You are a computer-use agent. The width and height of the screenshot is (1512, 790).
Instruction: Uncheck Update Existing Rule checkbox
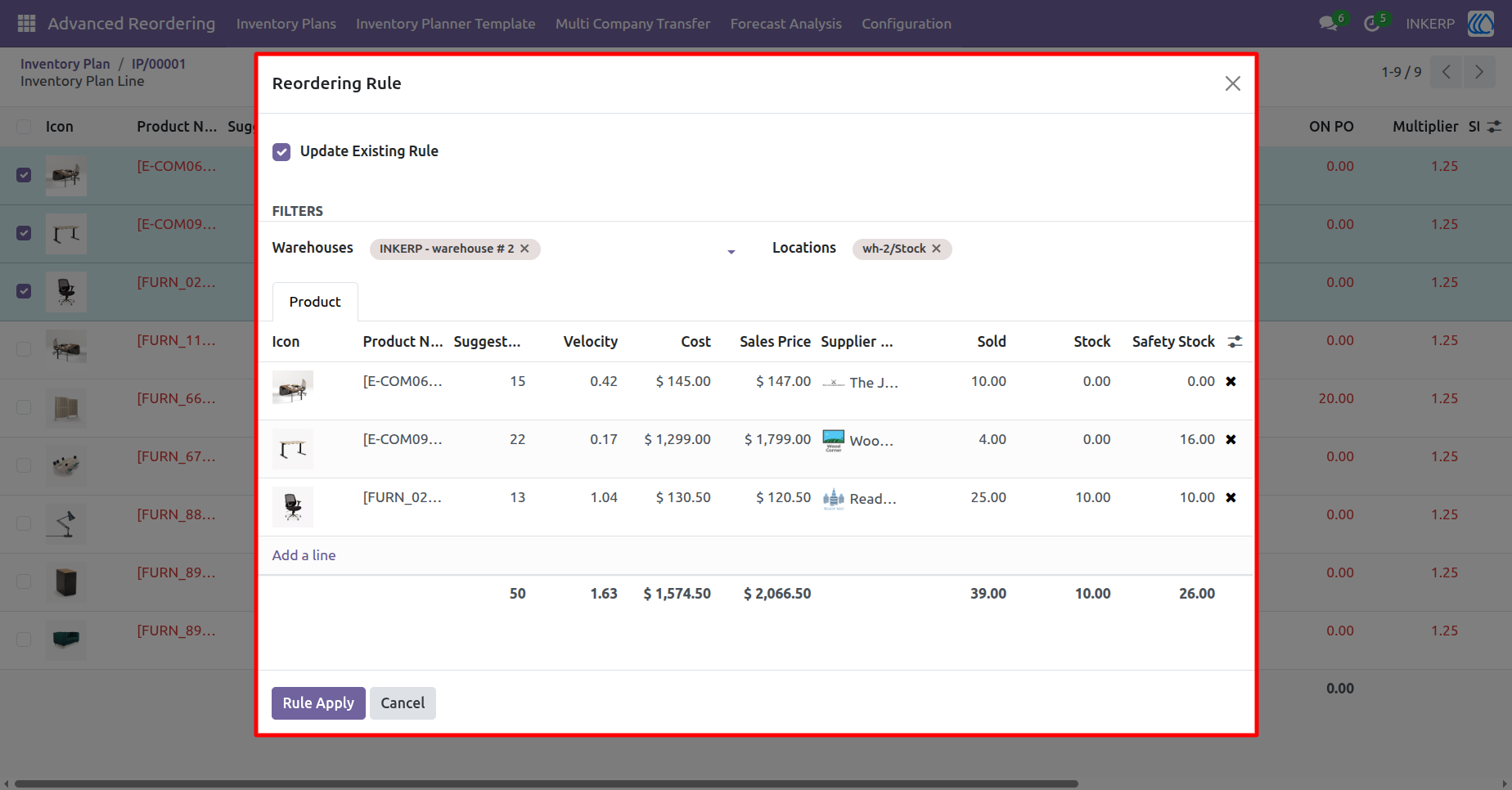(281, 152)
